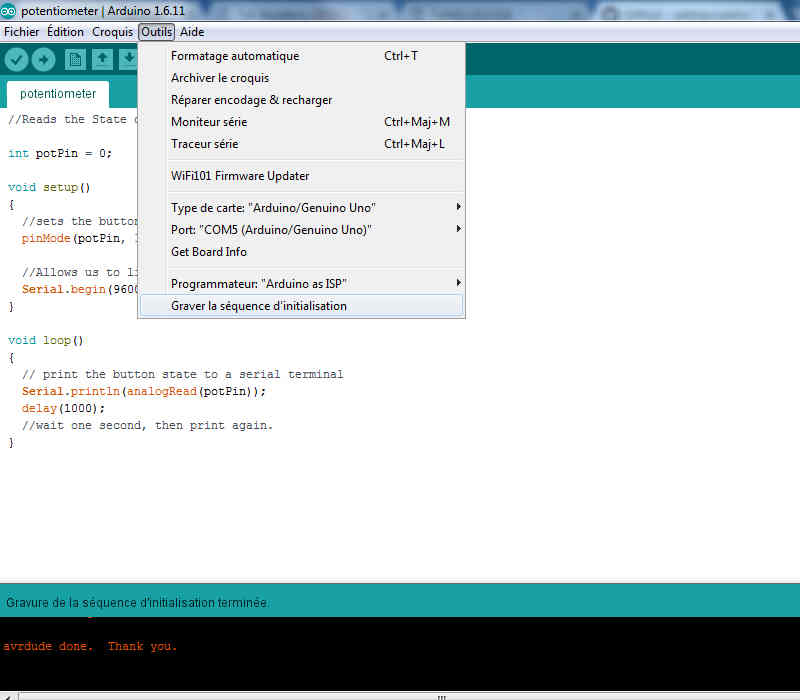Click the Arduino logo in the title bar
Viewport: 800px width, 700px height.
pos(8,10)
